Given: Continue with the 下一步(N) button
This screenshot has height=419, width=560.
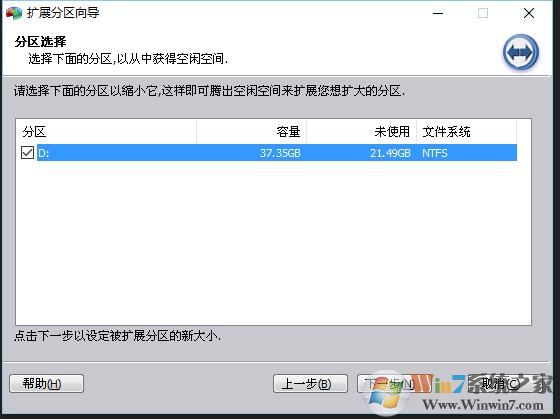Looking at the screenshot, I should pos(390,384).
